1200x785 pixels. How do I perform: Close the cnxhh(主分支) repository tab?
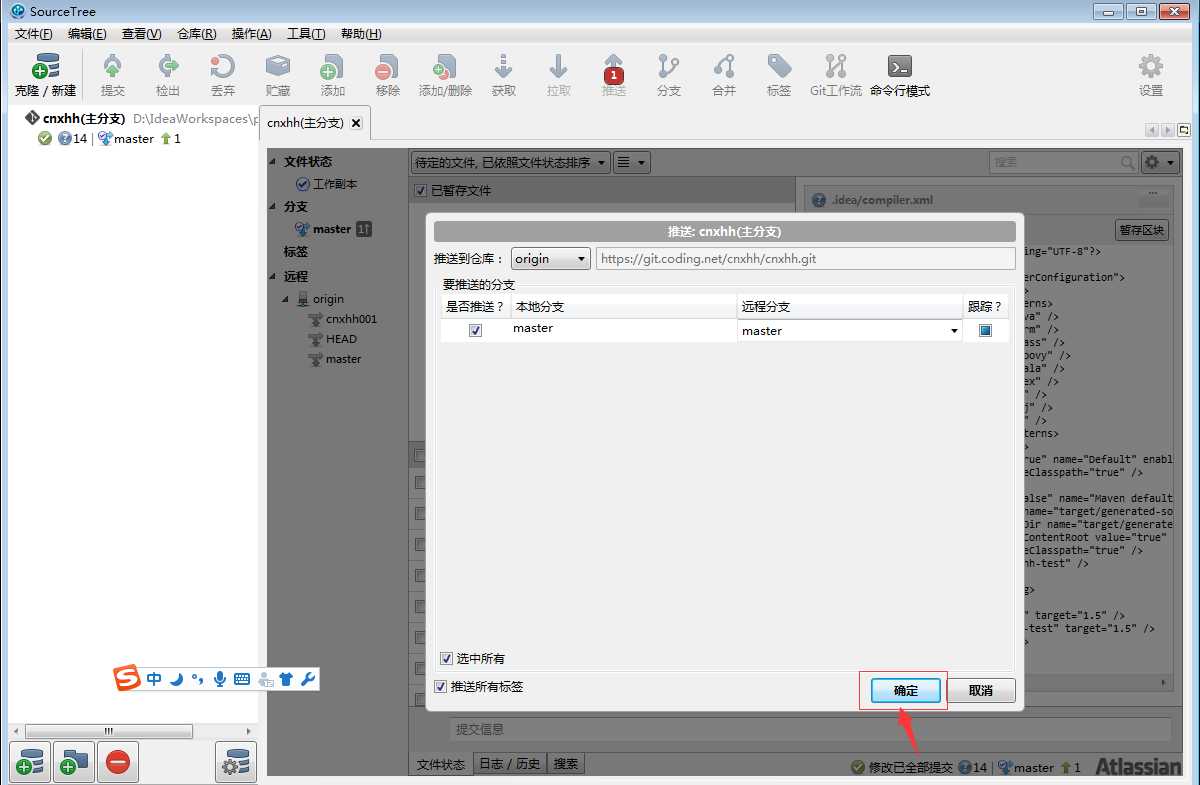(356, 123)
